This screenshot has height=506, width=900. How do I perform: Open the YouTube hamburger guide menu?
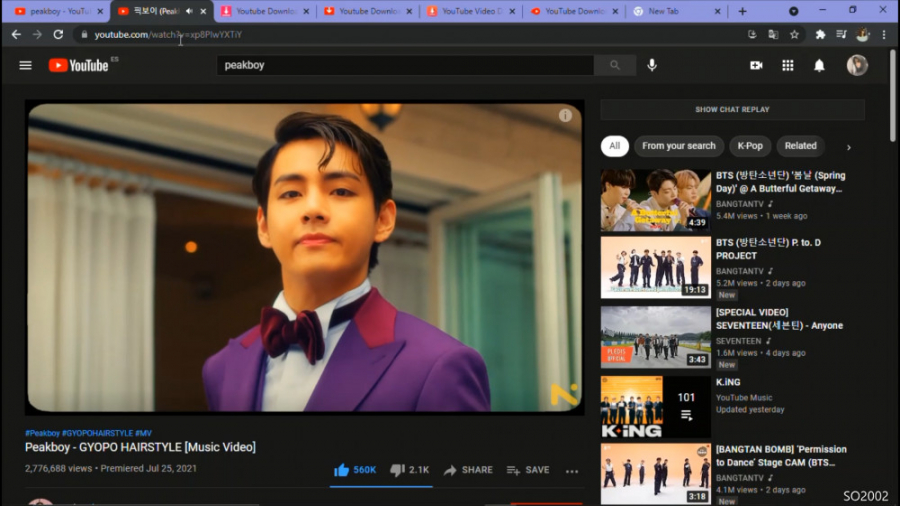(25, 65)
